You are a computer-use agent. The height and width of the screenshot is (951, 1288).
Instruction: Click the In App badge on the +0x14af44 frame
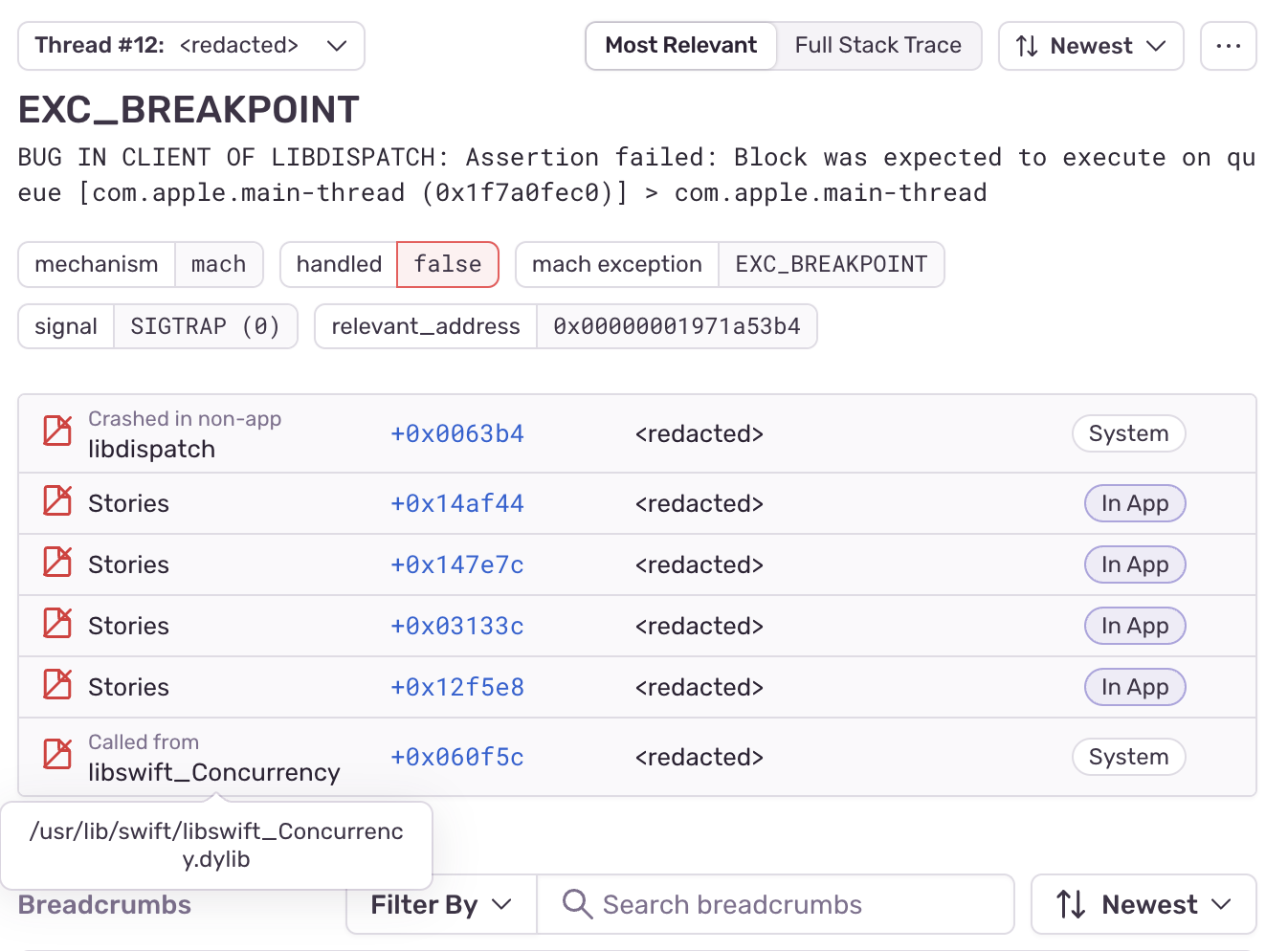(1134, 503)
